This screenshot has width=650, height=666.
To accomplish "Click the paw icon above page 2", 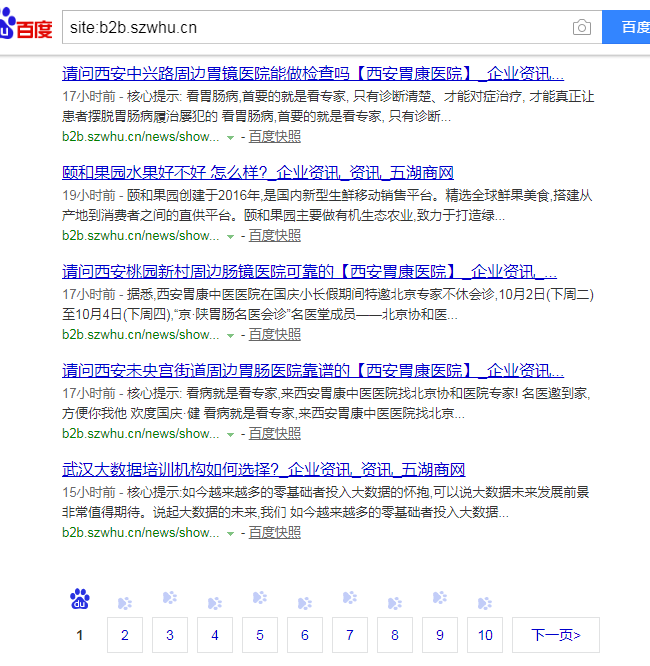I will point(125,603).
